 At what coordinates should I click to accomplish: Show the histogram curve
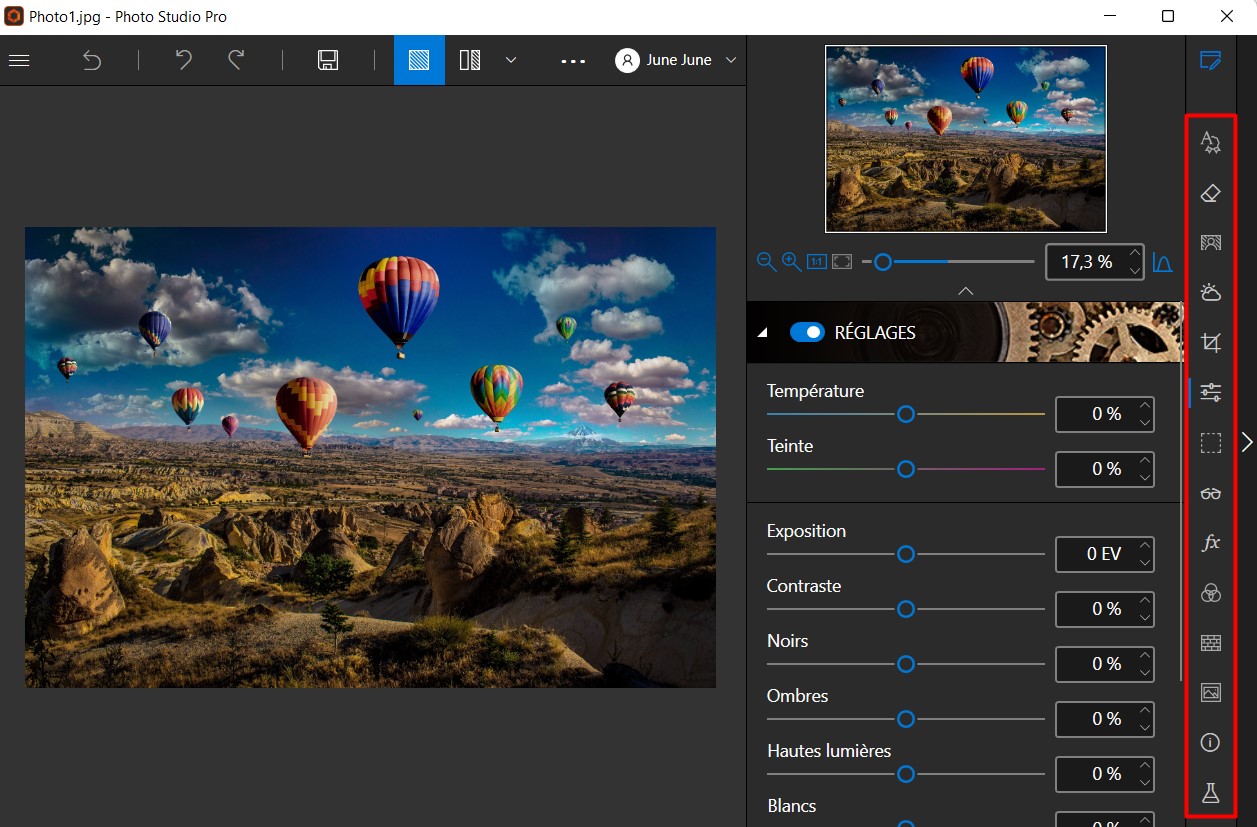point(1162,262)
